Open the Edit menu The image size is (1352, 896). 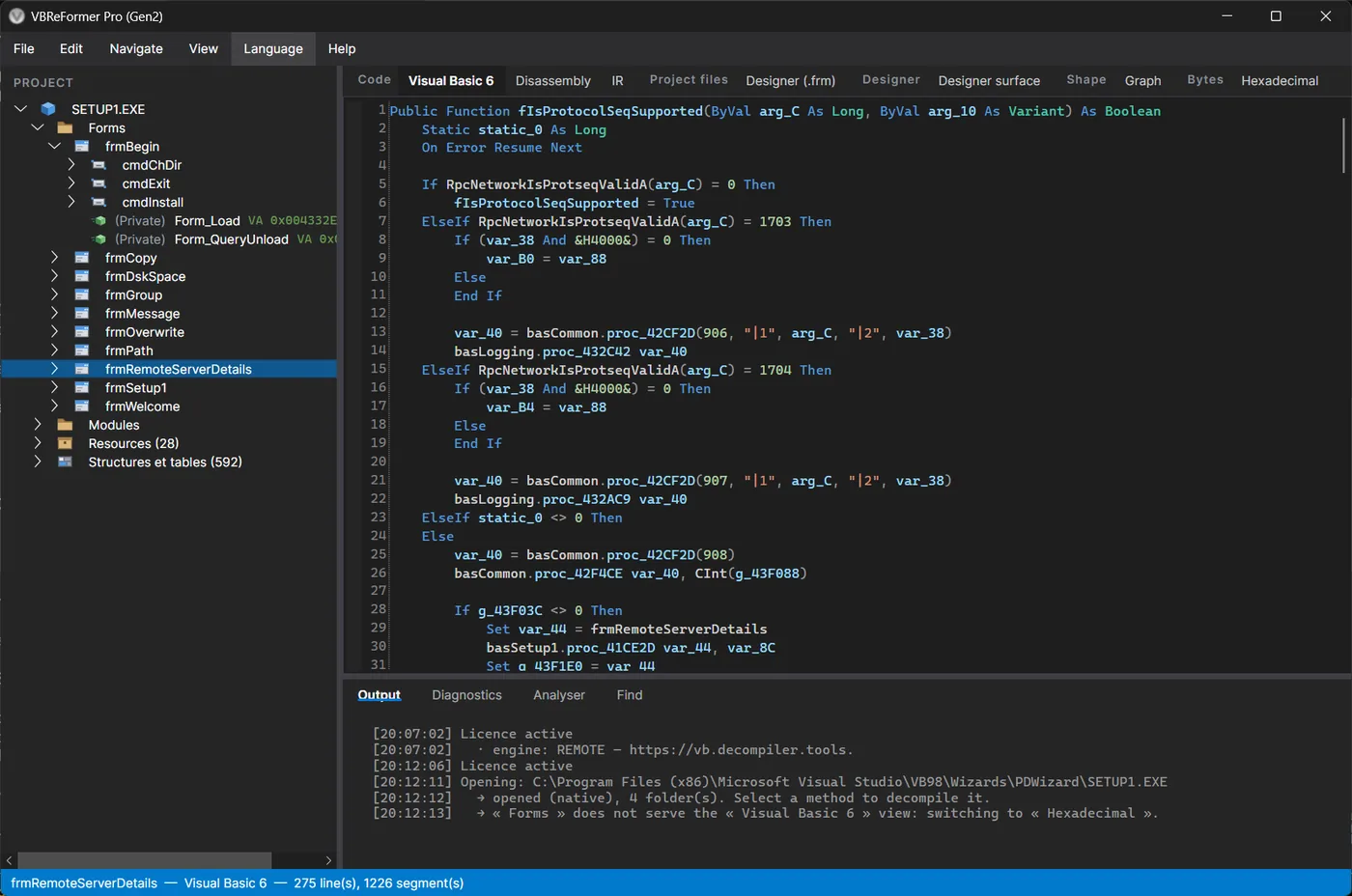pyautogui.click(x=71, y=48)
